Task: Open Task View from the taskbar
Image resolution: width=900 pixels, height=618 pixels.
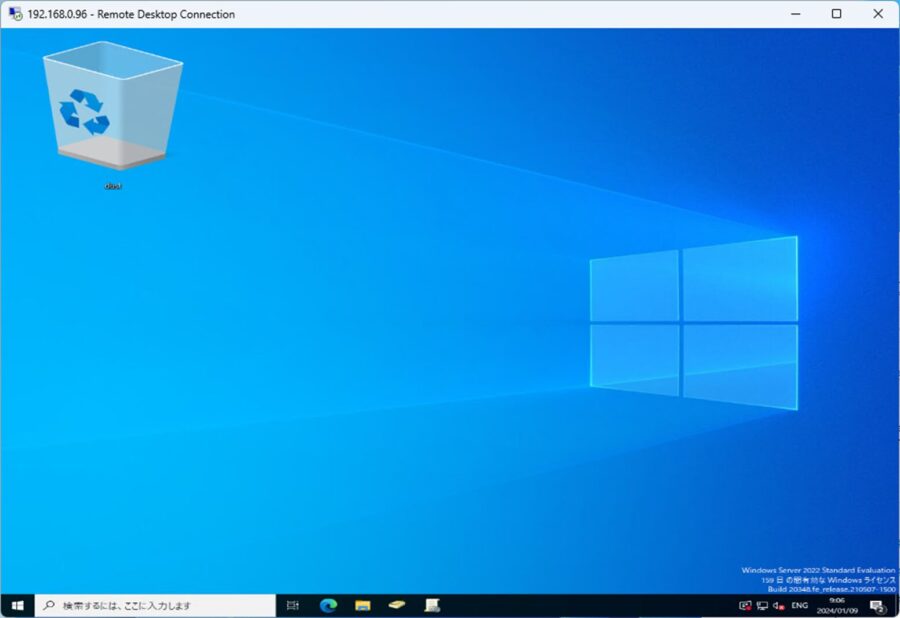Action: pyautogui.click(x=293, y=605)
